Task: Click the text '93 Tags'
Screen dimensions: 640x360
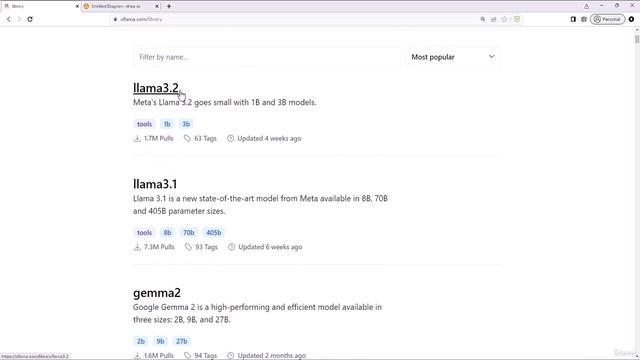Action: pos(206,247)
